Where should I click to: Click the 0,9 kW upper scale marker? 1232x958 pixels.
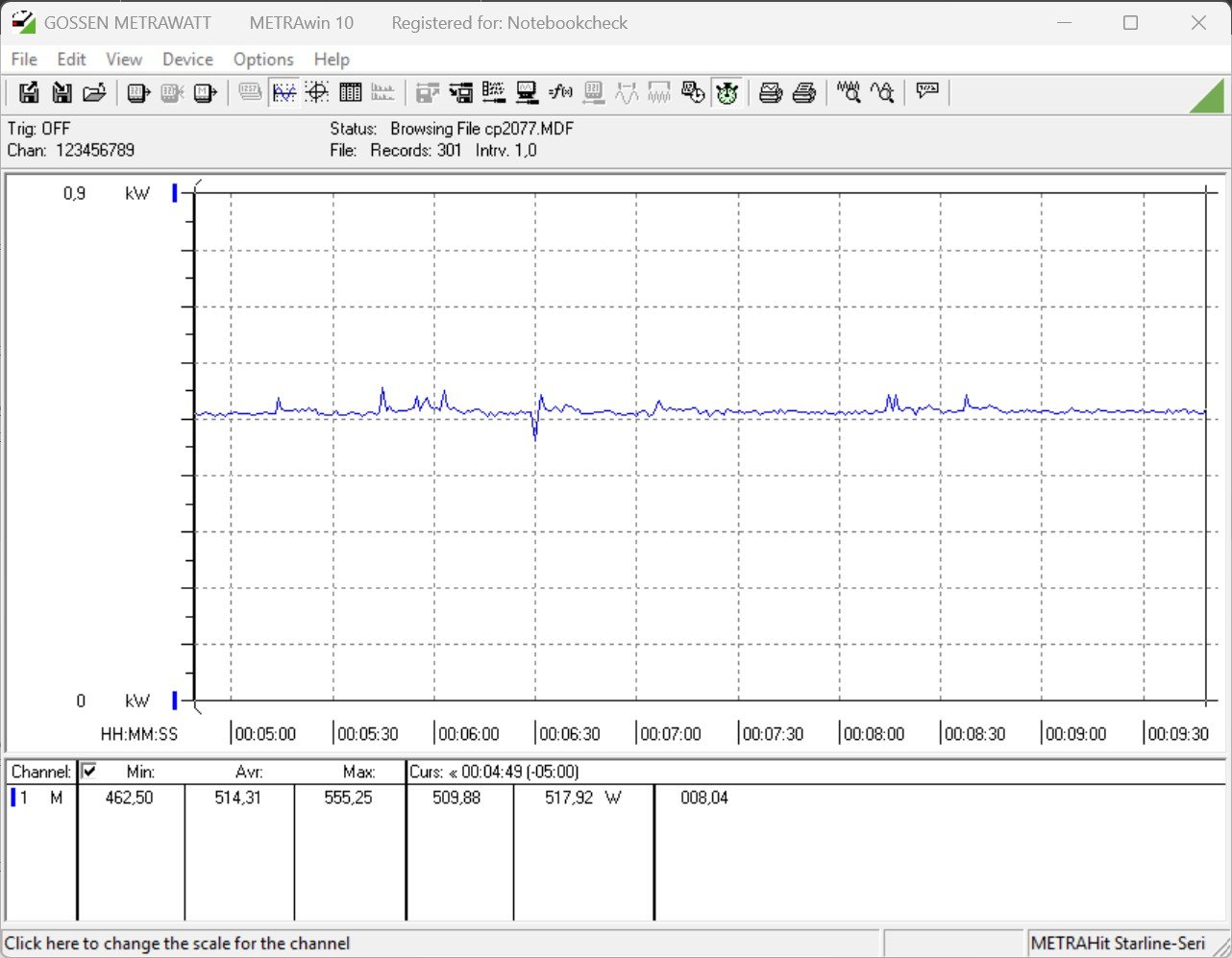tap(175, 193)
